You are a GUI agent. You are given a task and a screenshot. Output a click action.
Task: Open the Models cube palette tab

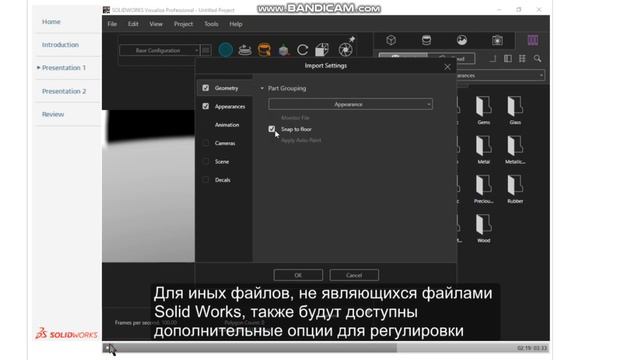[x=391, y=40]
